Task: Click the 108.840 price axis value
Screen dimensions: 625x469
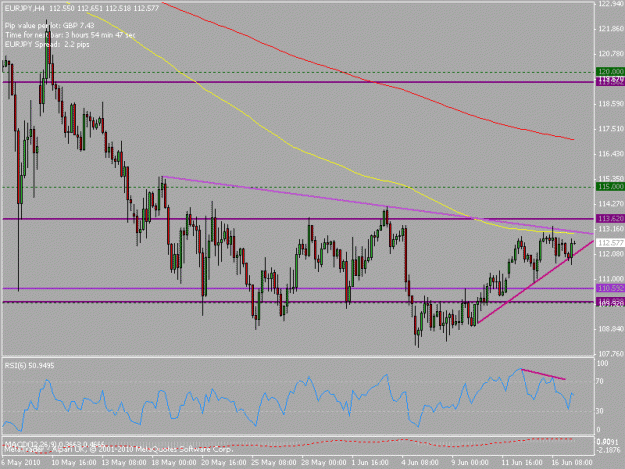Action: pyautogui.click(x=611, y=329)
